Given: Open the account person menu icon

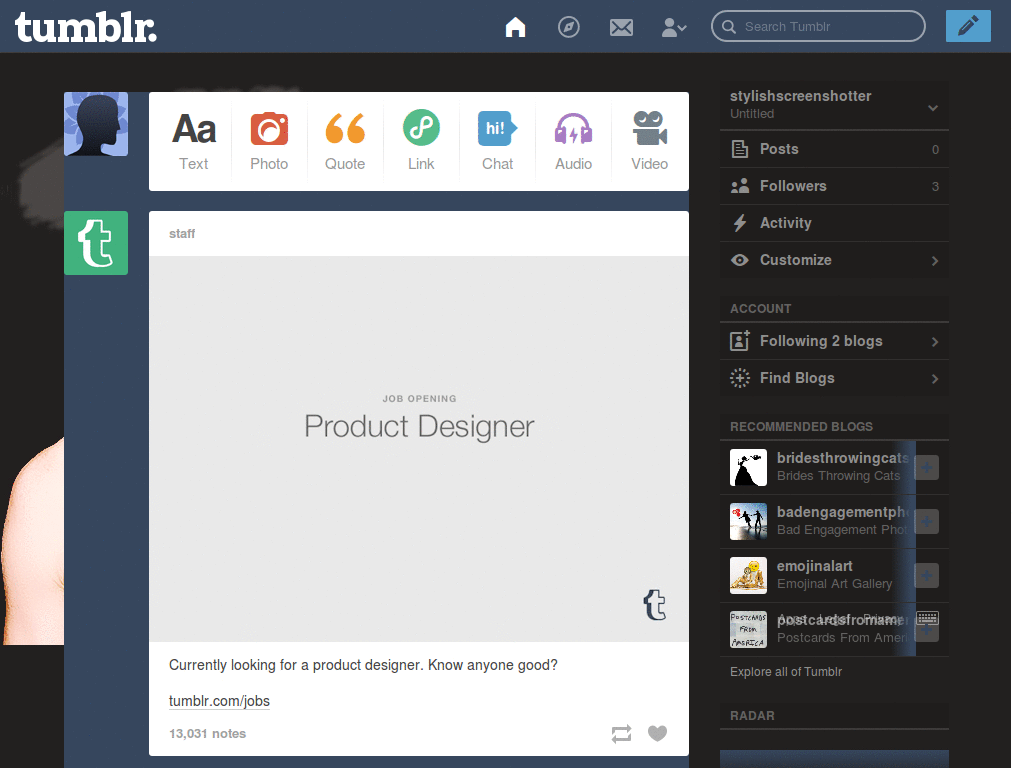Looking at the screenshot, I should coord(673,27).
